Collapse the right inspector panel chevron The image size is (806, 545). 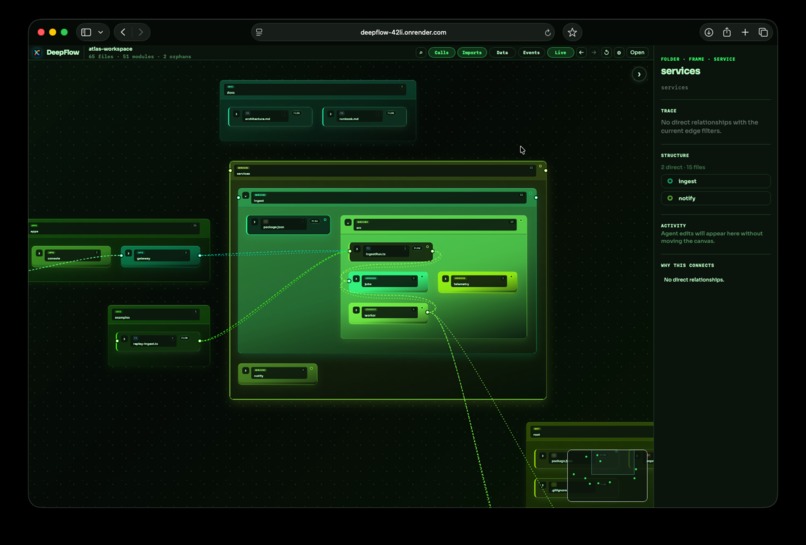tap(639, 75)
